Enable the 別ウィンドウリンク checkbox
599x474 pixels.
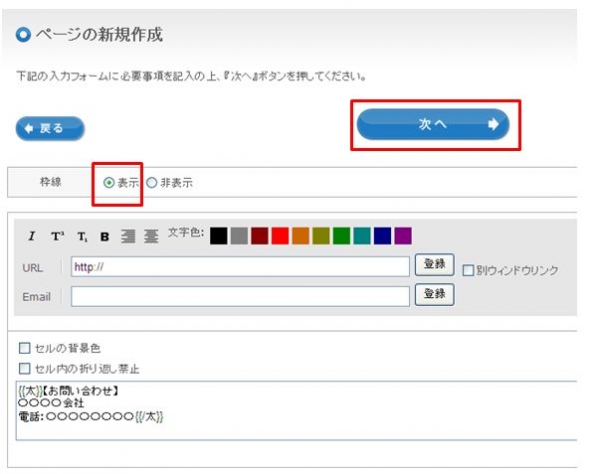(x=468, y=270)
